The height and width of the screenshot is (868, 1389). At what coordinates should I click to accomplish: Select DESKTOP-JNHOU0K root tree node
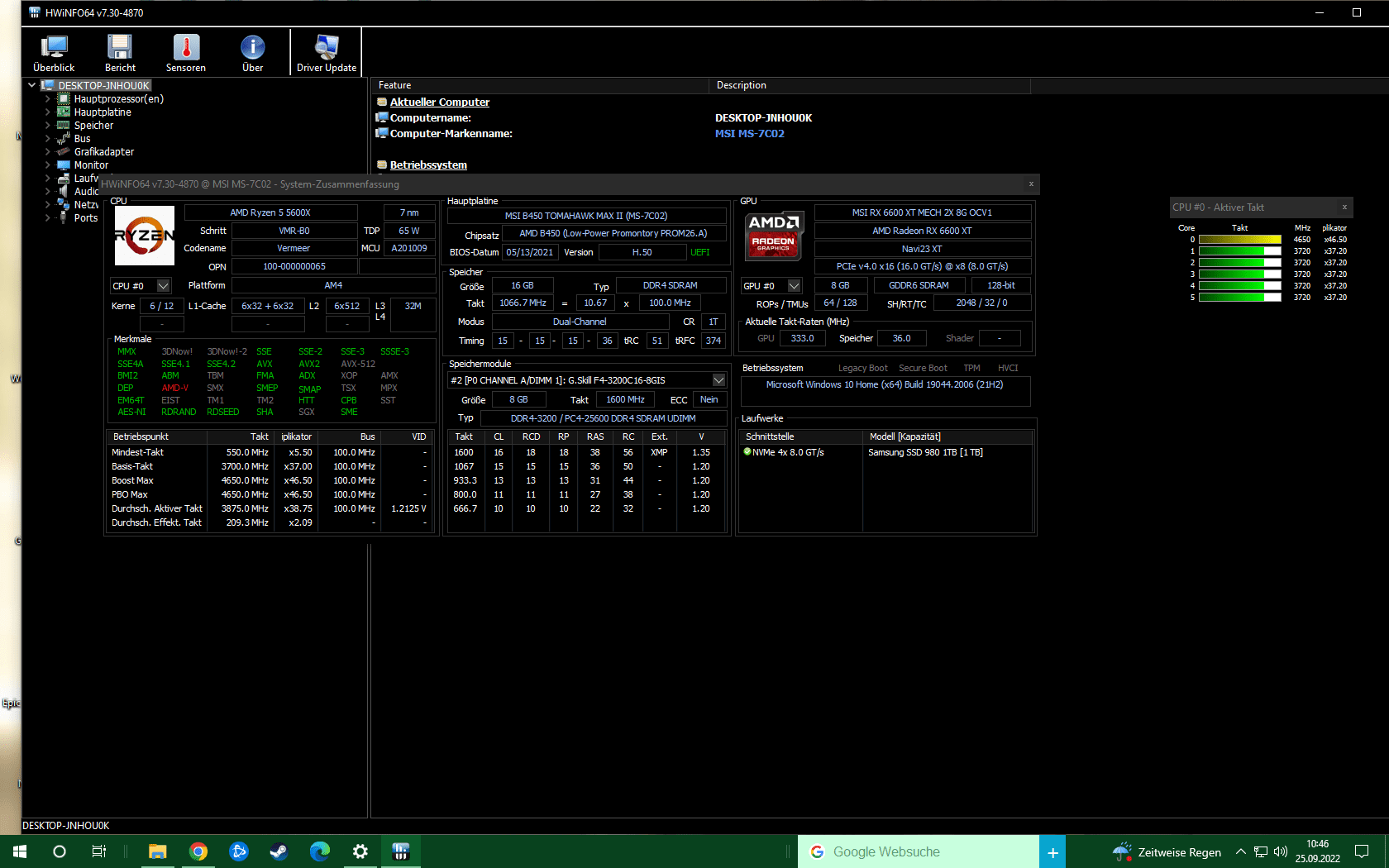(103, 86)
